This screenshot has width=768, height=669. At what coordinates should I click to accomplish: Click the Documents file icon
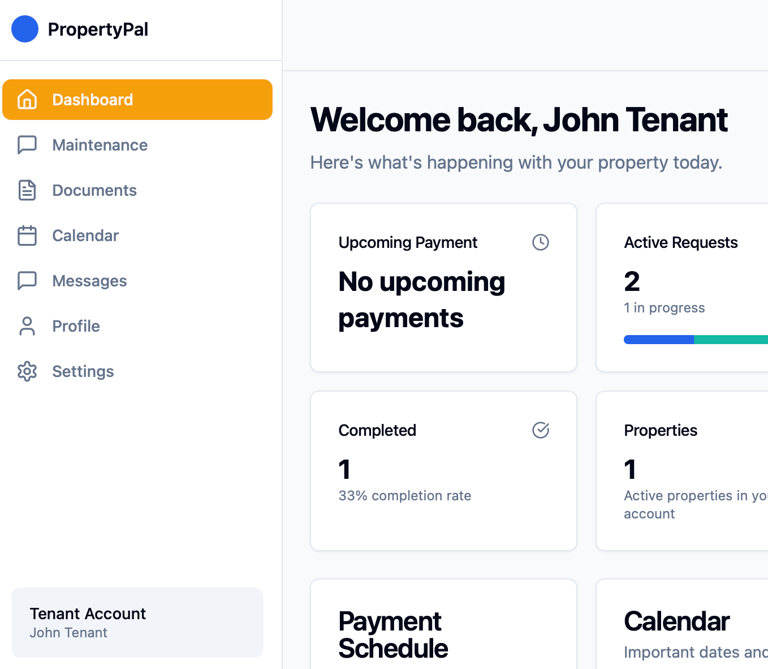[x=27, y=190]
